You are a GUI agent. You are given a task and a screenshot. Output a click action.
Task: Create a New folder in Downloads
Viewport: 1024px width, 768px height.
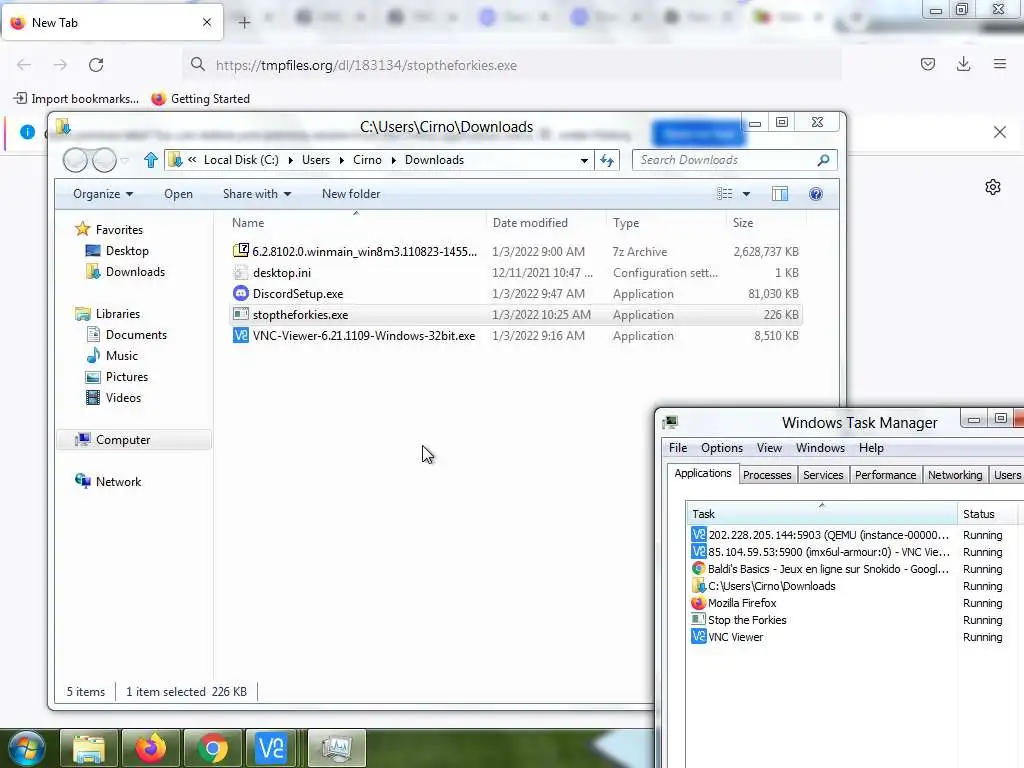(351, 194)
